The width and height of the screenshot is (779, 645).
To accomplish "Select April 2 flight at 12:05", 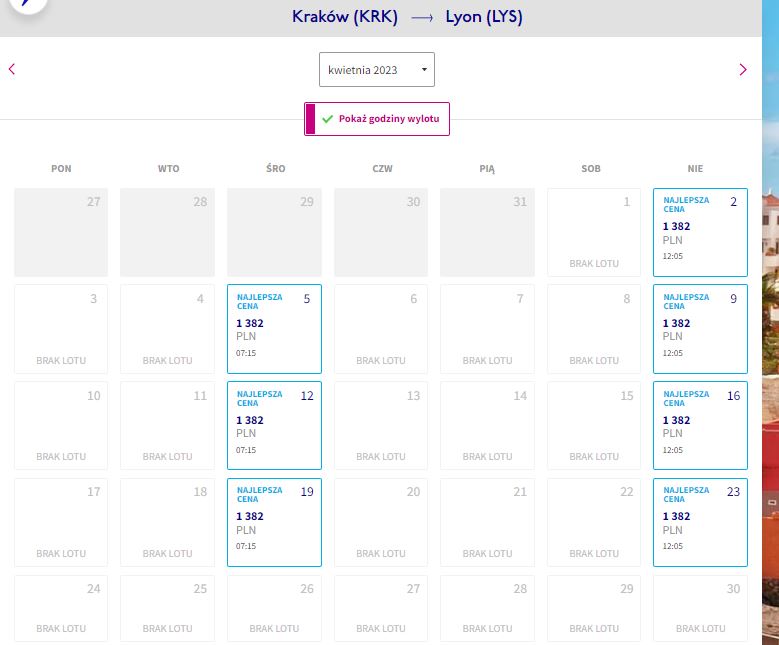I will [x=700, y=232].
